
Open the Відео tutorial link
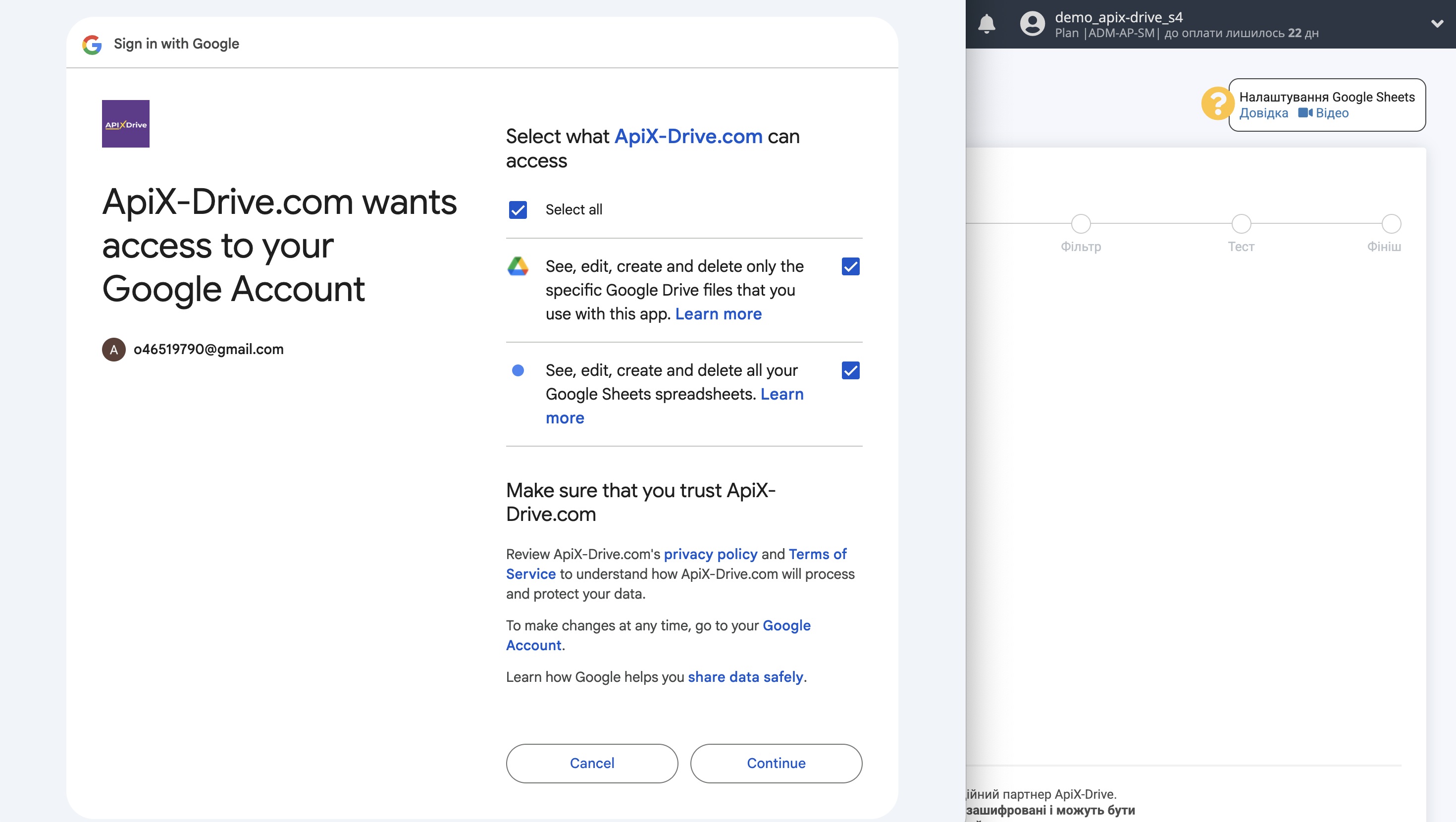pos(1332,113)
